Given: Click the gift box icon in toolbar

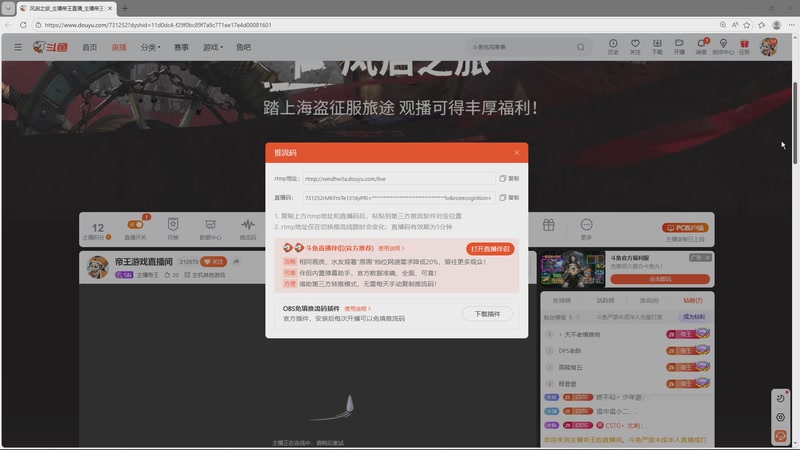Looking at the screenshot, I should click(548, 225).
